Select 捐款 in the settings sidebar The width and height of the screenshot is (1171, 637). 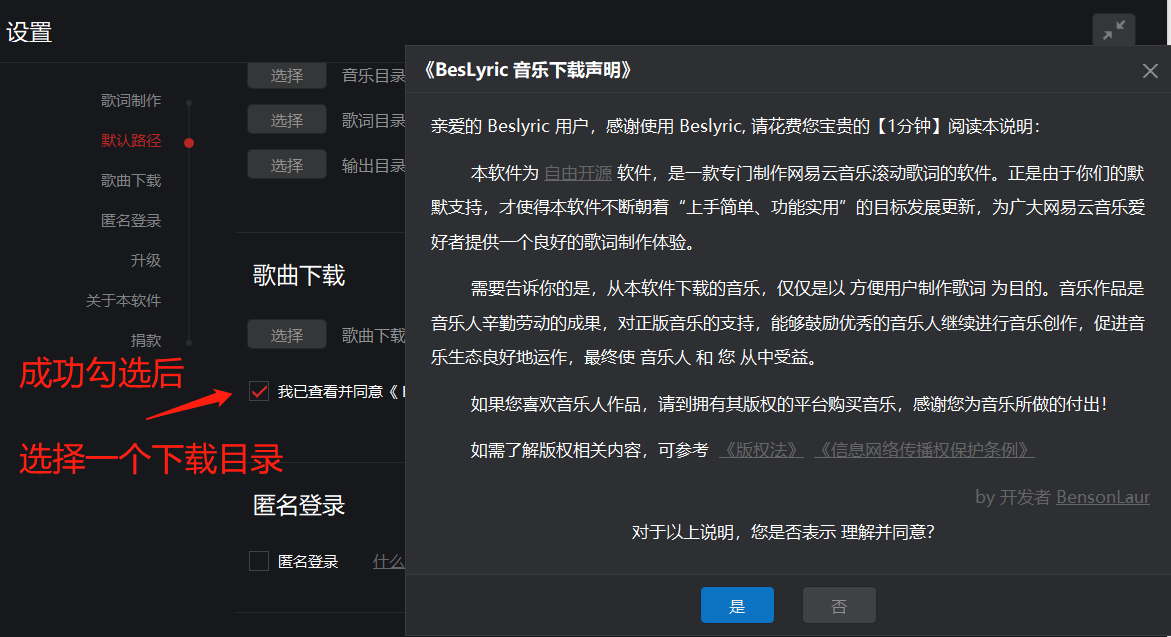pyautogui.click(x=146, y=340)
